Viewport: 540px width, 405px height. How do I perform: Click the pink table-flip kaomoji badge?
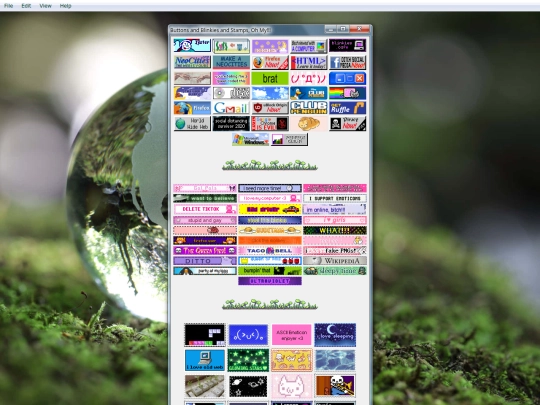click(x=309, y=78)
